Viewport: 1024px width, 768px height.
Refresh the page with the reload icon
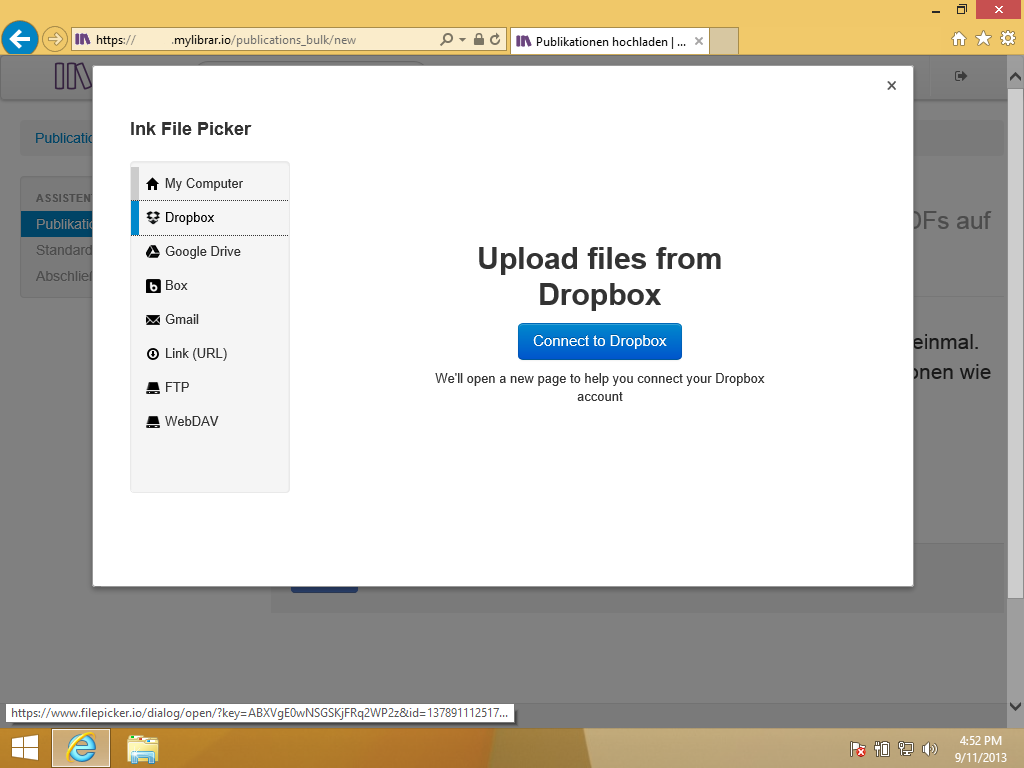pyautogui.click(x=495, y=40)
